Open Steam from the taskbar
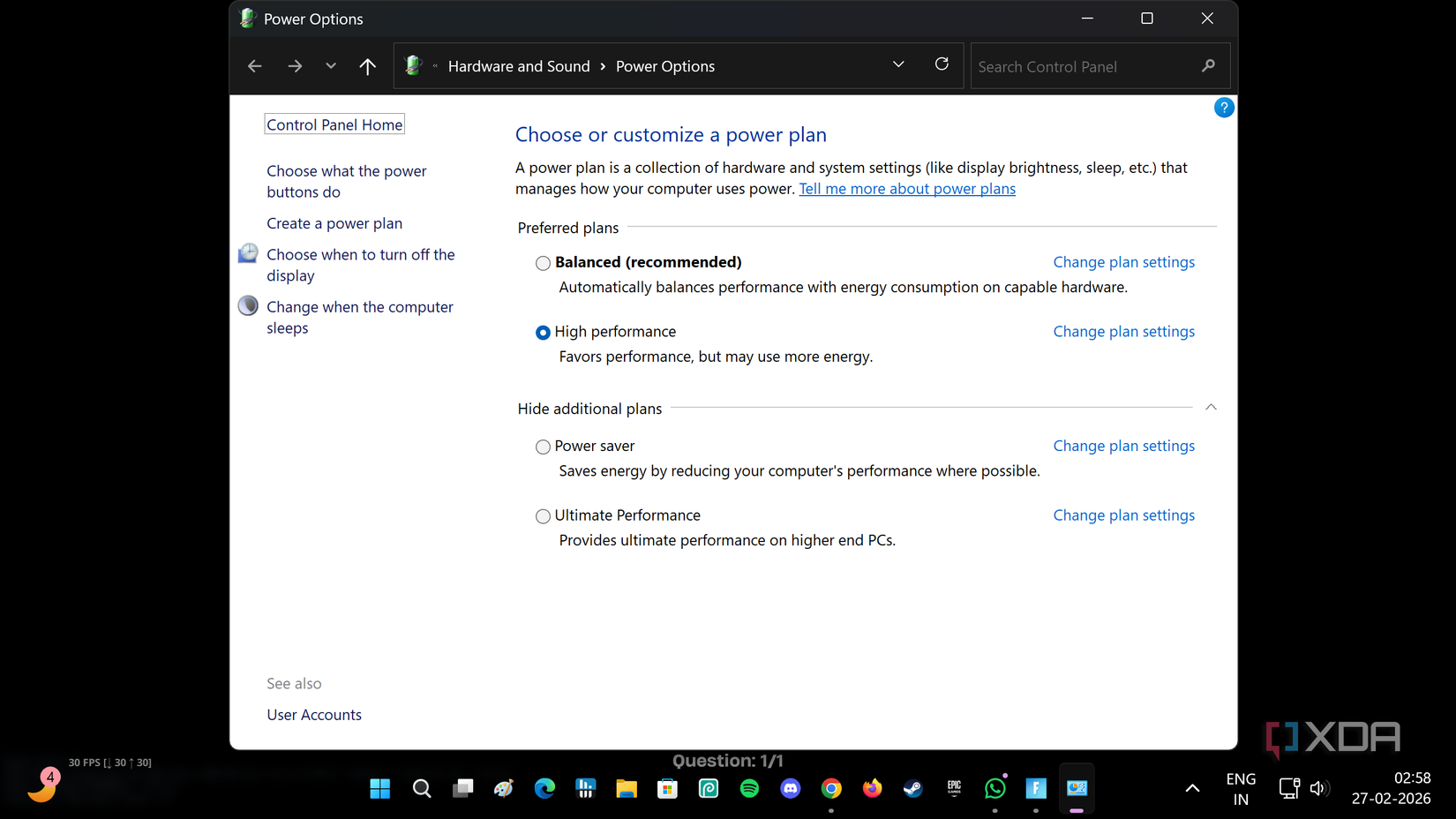1456x819 pixels. 913,788
